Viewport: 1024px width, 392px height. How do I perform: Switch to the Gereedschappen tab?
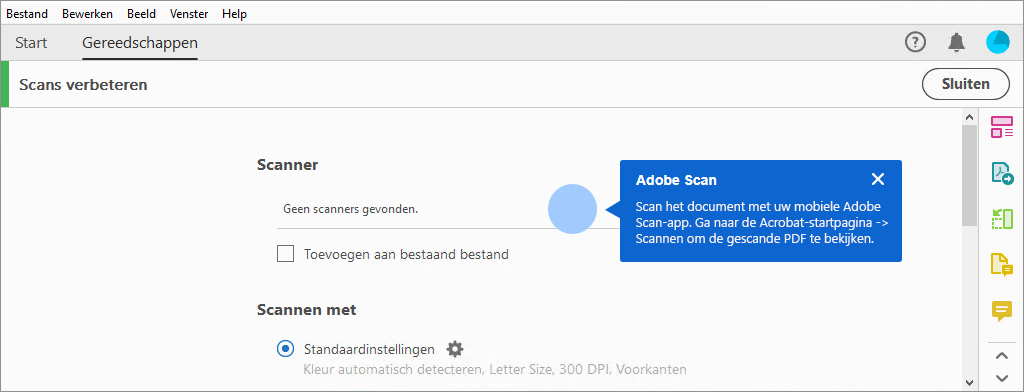pos(140,43)
